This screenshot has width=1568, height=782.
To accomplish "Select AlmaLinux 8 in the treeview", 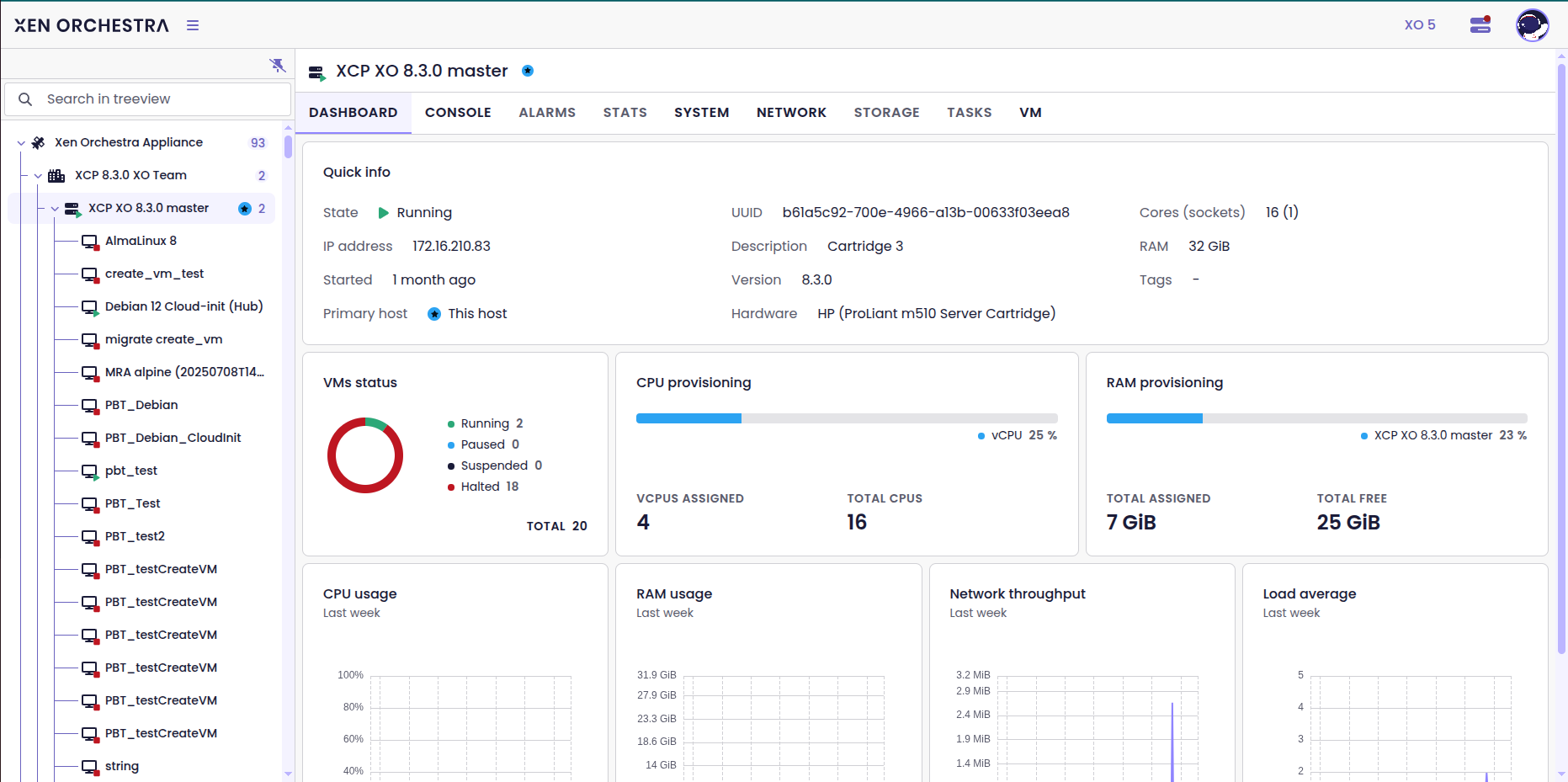I will [x=141, y=241].
